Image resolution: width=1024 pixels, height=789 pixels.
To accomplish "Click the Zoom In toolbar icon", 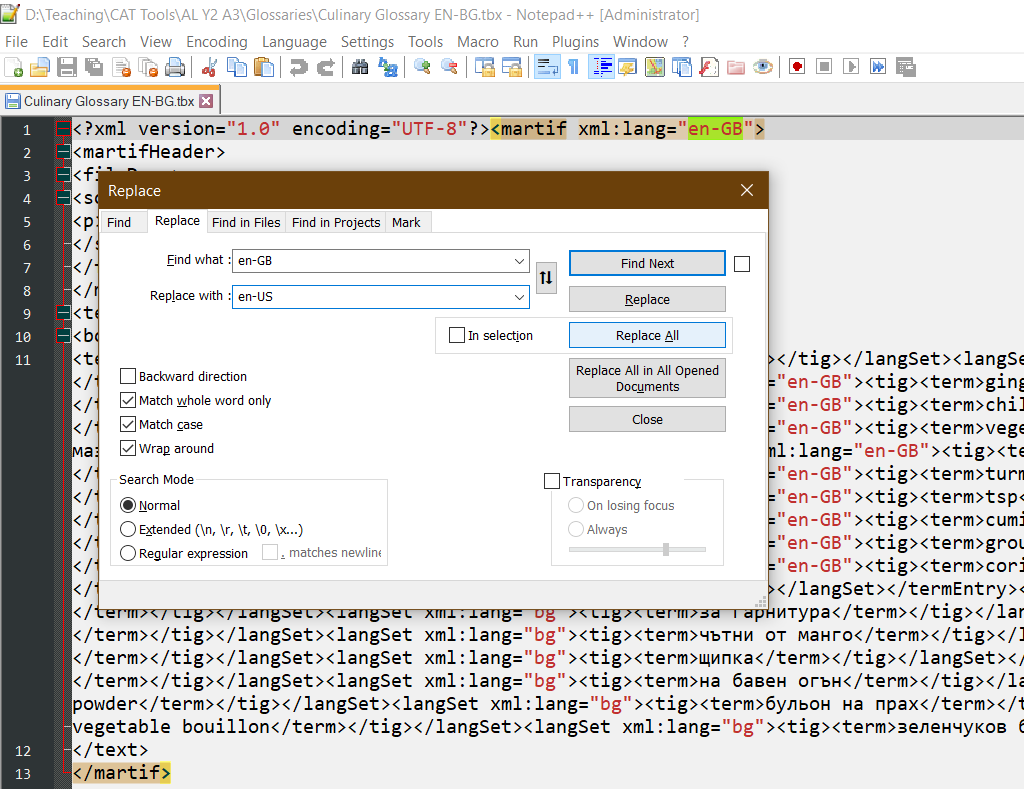I will [x=422, y=67].
